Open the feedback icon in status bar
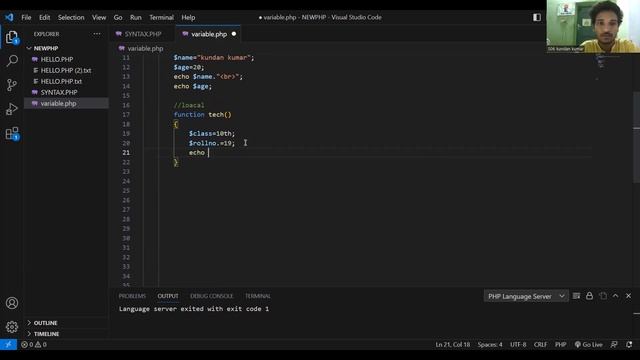This screenshot has width=640, height=360. tap(614, 344)
